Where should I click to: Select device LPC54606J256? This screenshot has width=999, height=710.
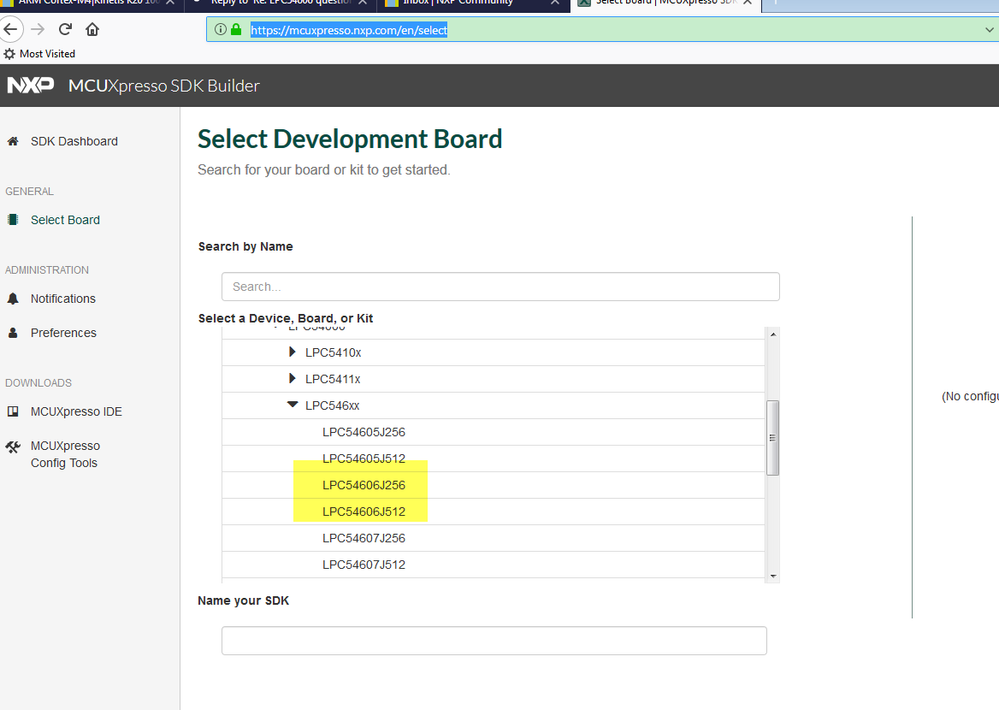364,486
